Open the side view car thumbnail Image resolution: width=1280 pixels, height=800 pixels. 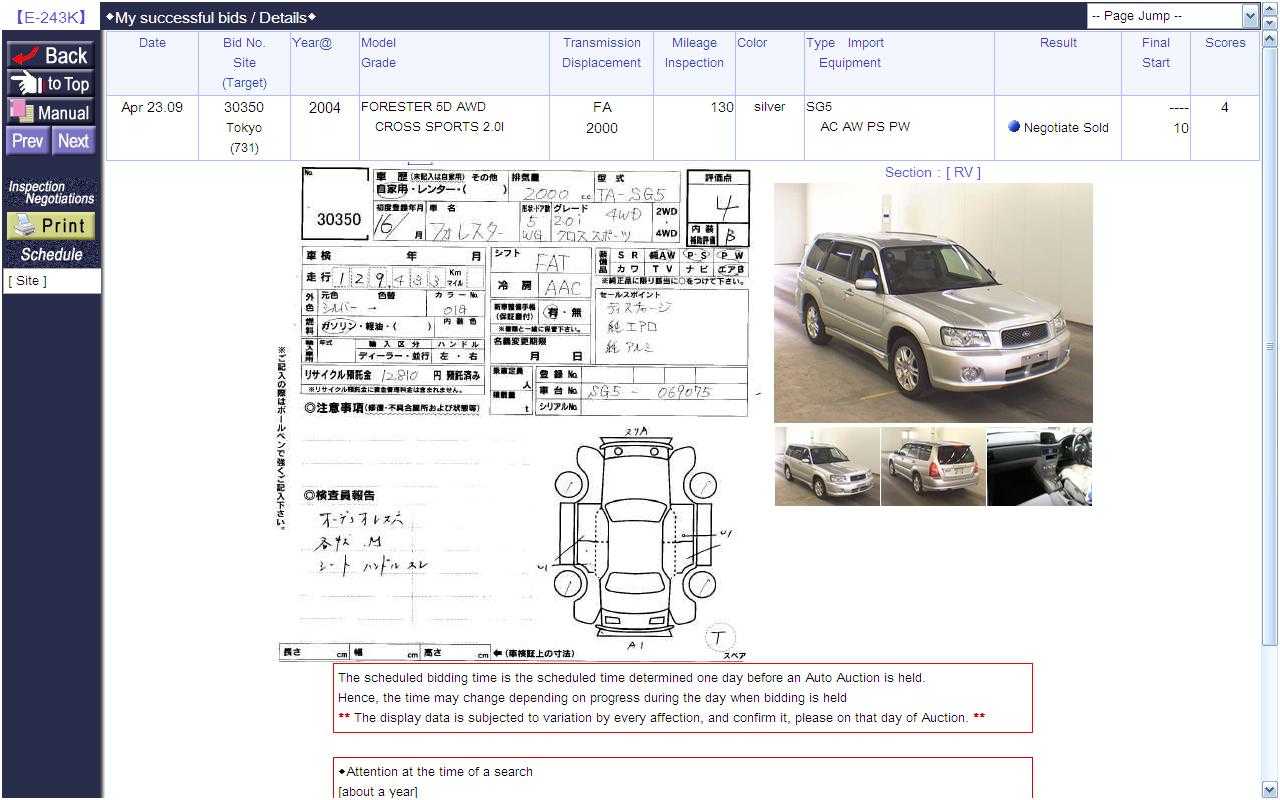(x=827, y=466)
